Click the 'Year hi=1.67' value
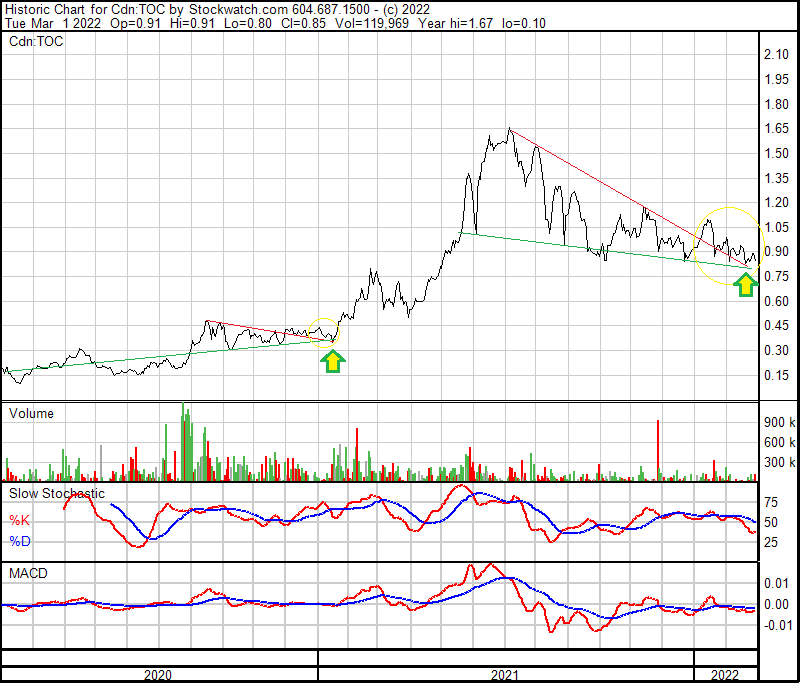The image size is (800, 683). coord(456,23)
